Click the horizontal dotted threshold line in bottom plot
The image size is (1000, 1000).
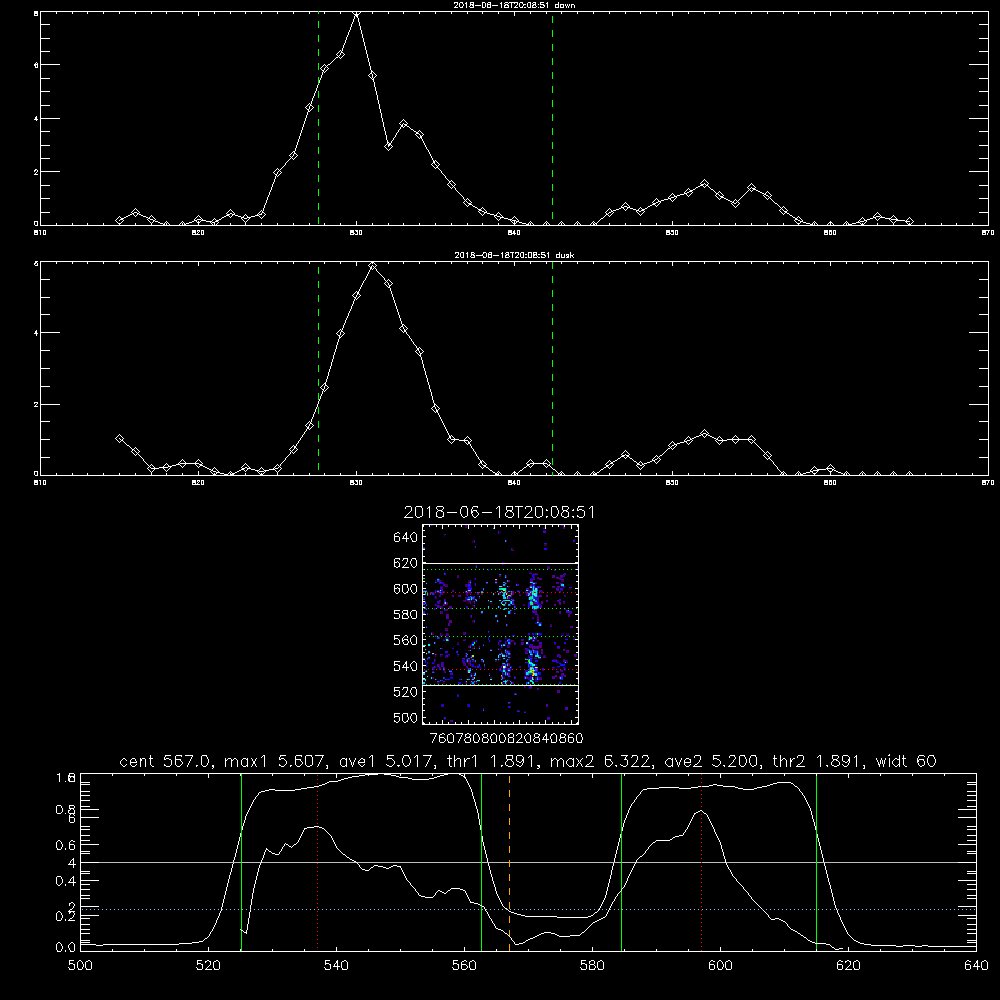pos(528,909)
